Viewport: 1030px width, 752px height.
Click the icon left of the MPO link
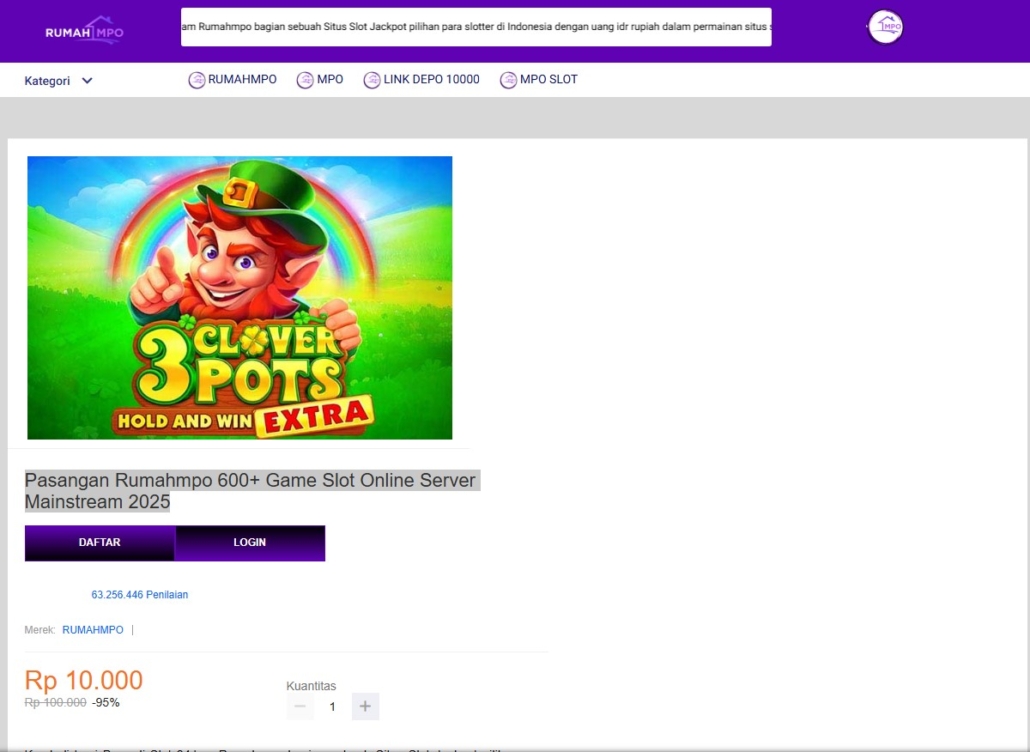click(x=305, y=80)
